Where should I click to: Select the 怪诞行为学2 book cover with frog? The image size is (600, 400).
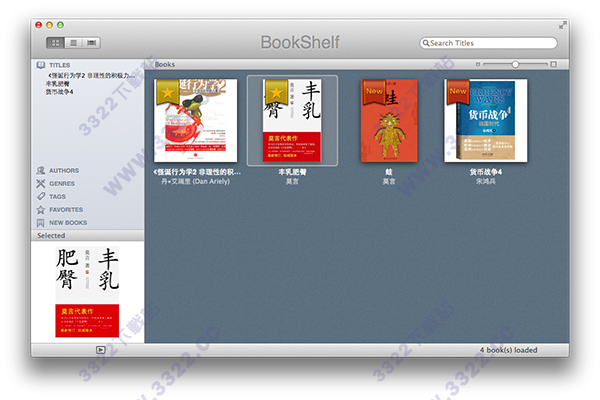(x=196, y=121)
